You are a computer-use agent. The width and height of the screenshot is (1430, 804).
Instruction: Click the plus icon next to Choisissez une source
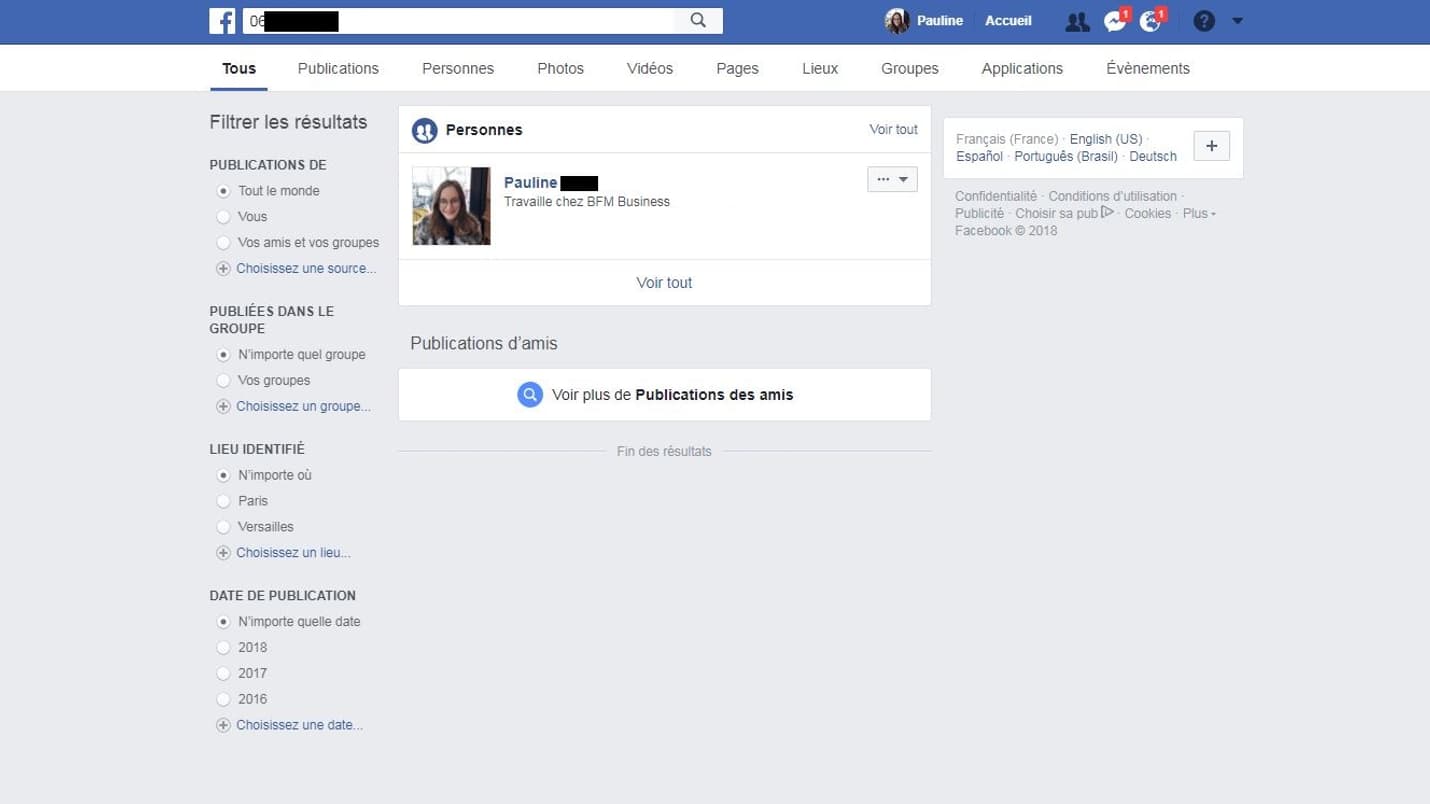click(x=223, y=269)
